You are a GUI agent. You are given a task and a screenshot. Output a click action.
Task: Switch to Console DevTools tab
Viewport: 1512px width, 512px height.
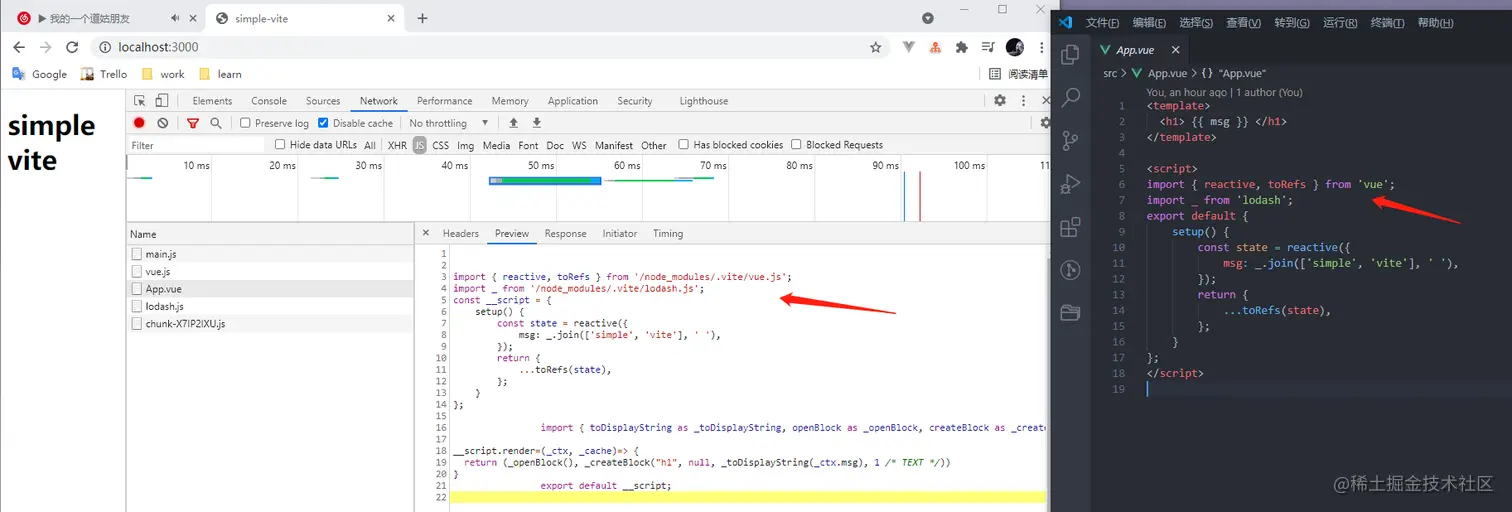269,101
